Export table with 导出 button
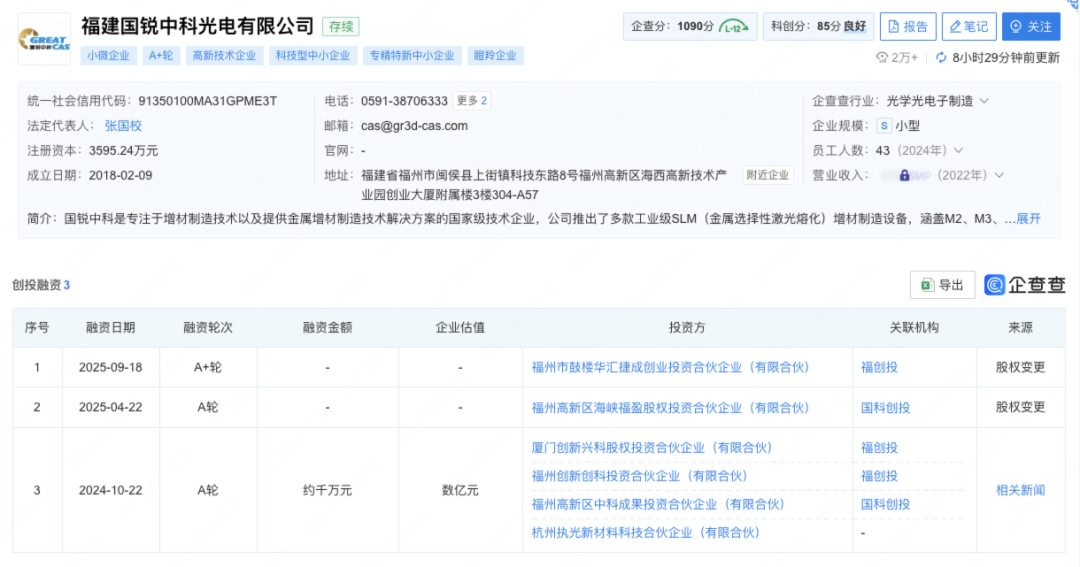 pyautogui.click(x=942, y=285)
